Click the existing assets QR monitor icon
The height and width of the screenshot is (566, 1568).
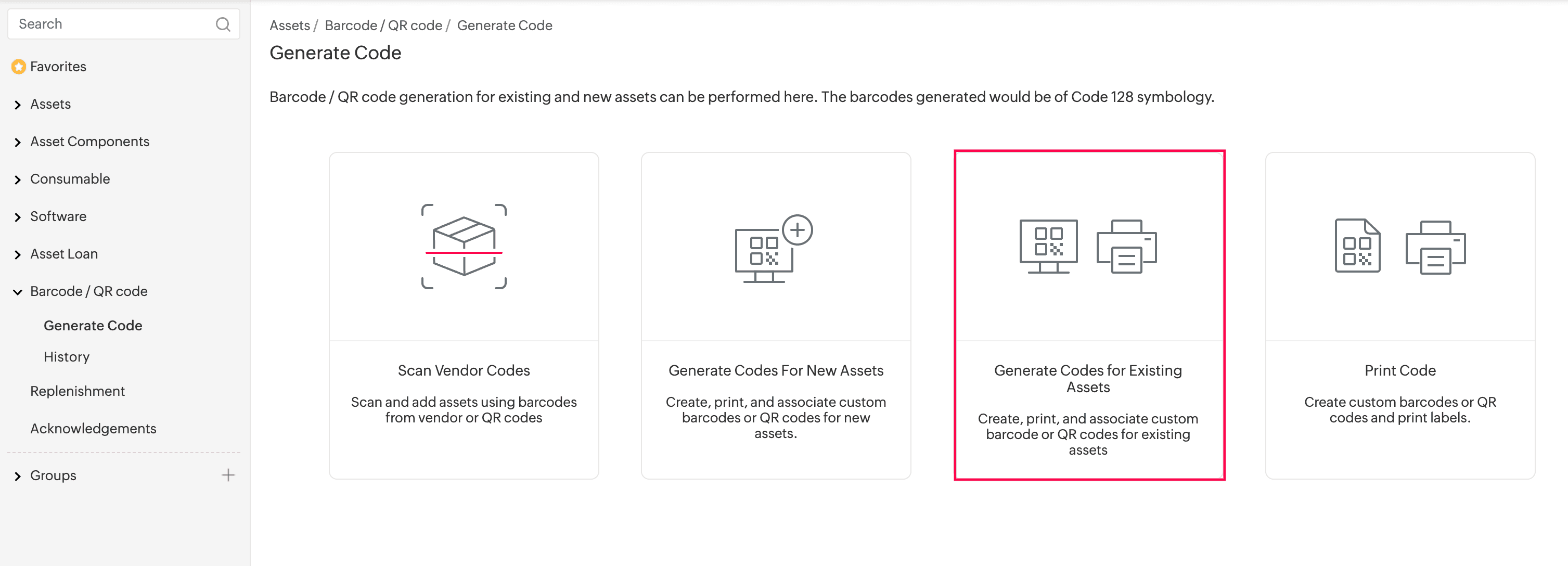tap(1048, 245)
